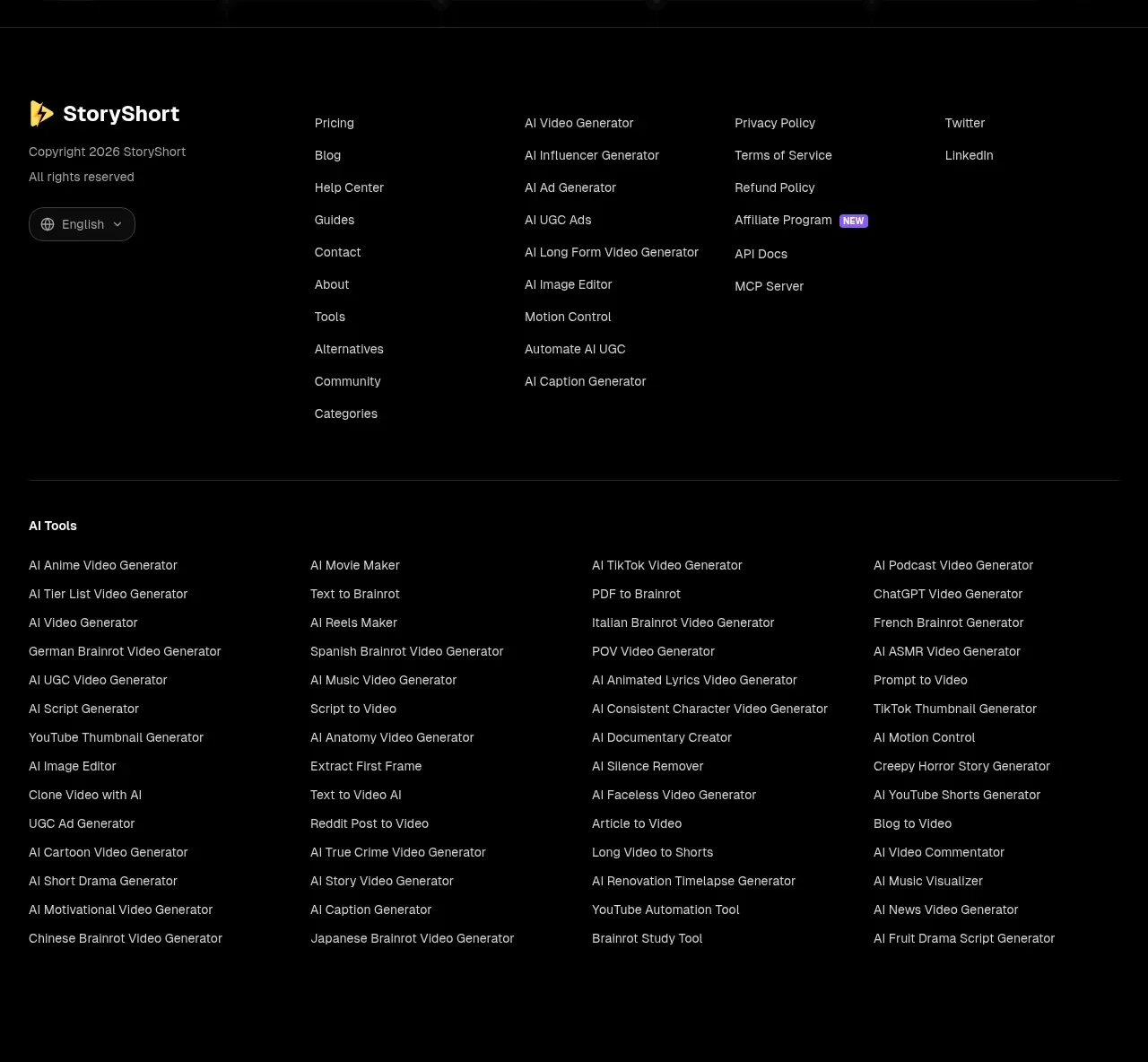1148x1062 pixels.
Task: Select the AI Ad Generator link
Action: [570, 187]
